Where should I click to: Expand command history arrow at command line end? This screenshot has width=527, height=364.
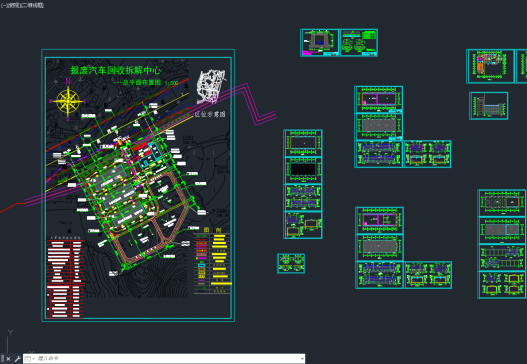point(302,359)
